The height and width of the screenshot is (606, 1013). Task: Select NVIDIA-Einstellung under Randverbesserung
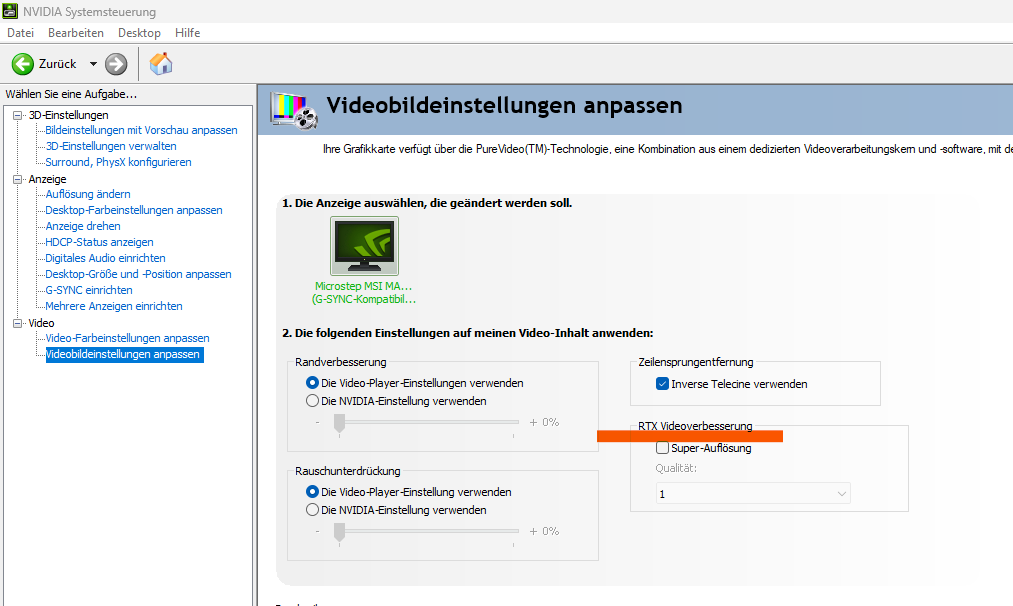312,401
